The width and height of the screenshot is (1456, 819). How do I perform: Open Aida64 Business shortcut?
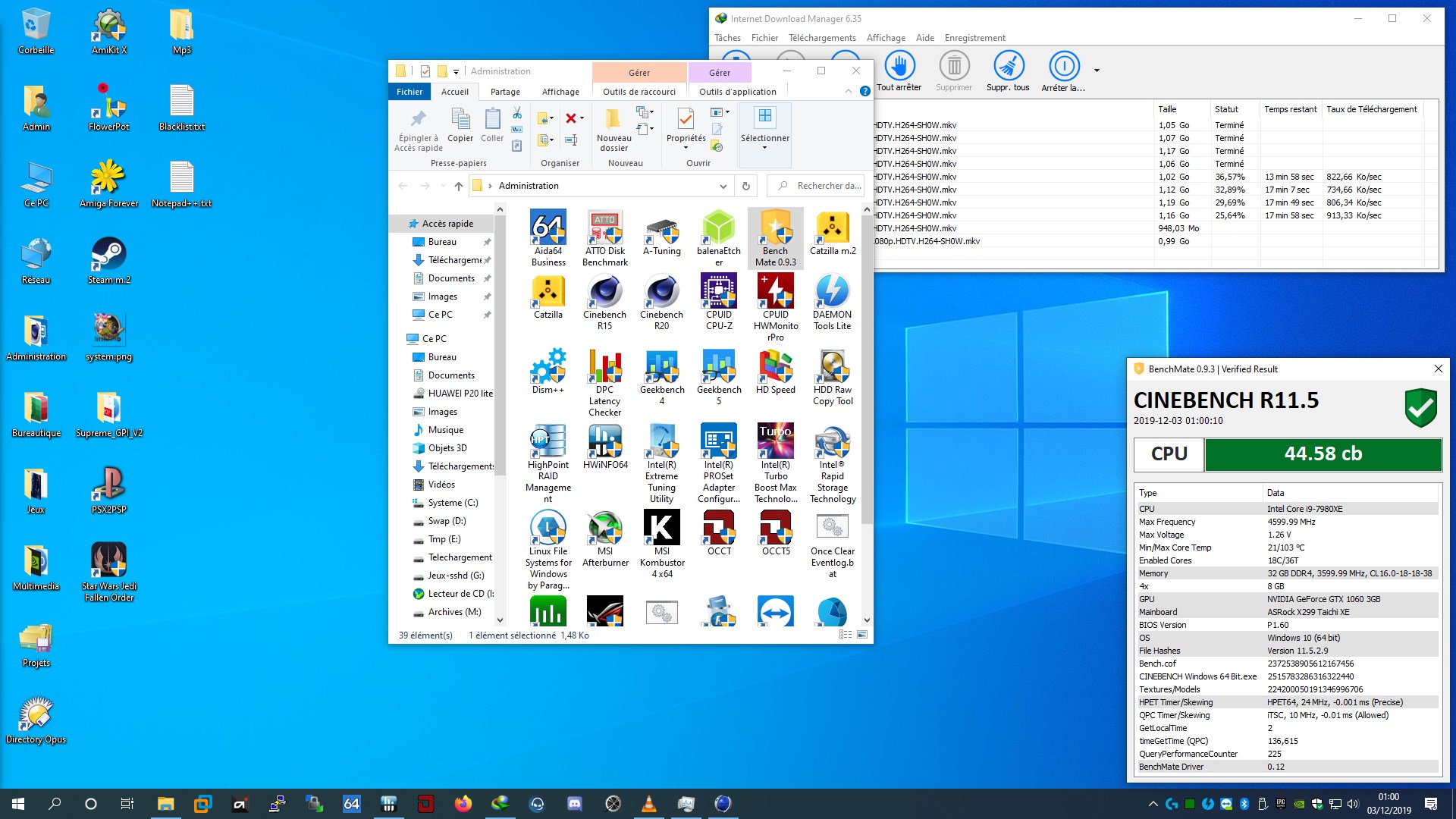tap(548, 238)
